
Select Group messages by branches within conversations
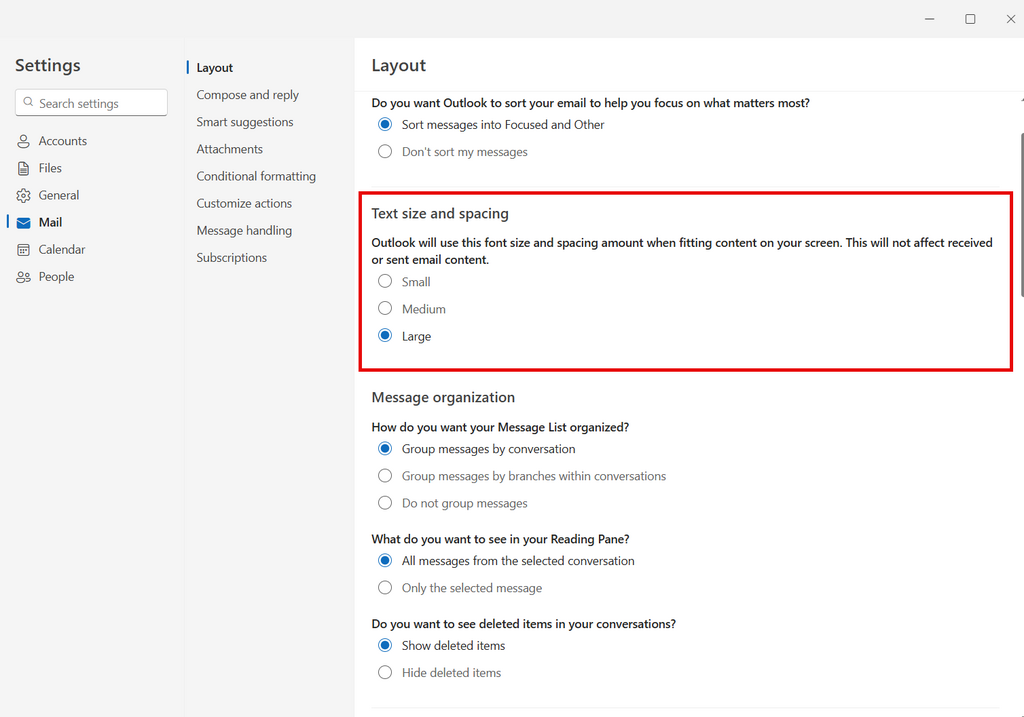click(x=385, y=475)
